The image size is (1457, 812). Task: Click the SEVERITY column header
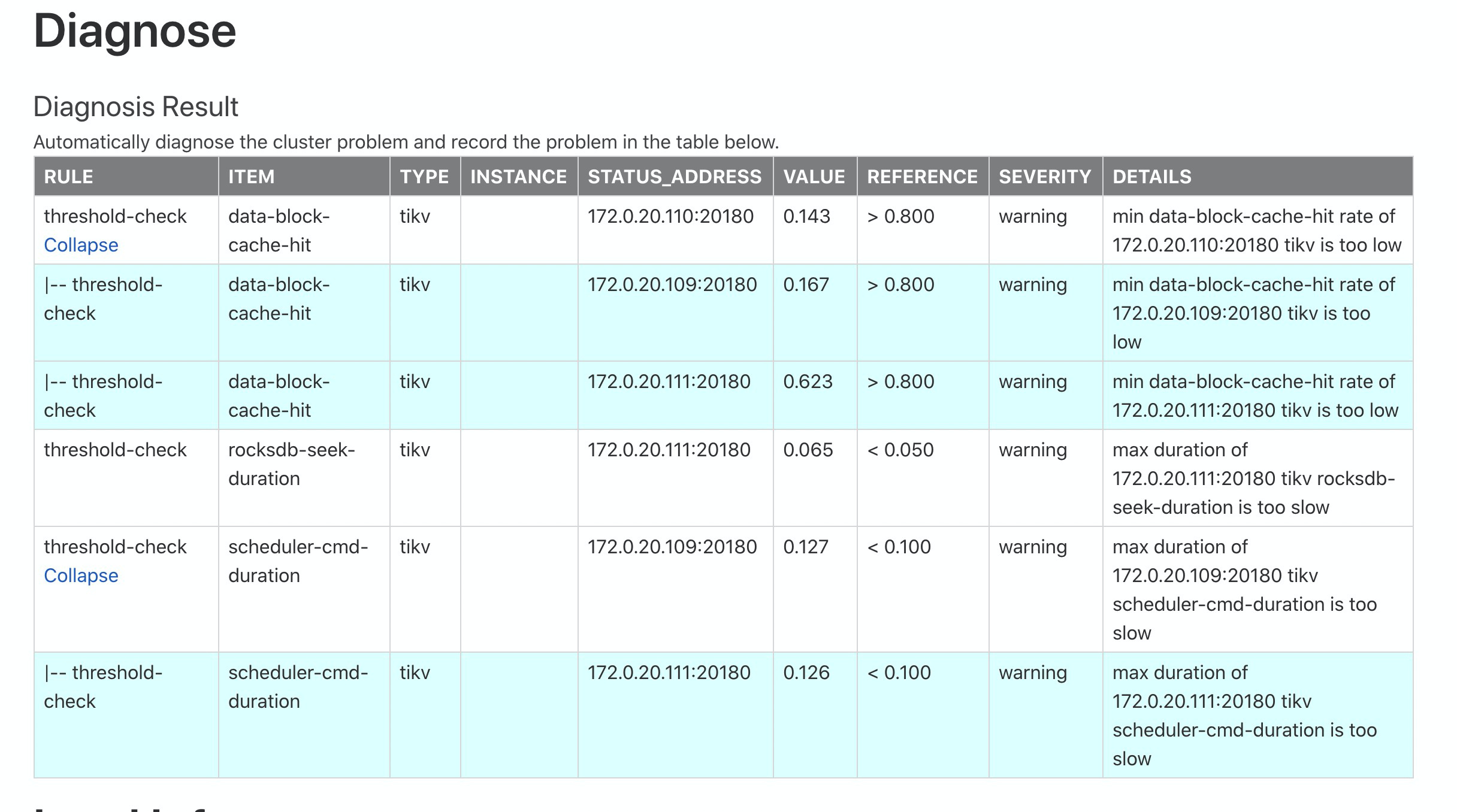click(x=1045, y=177)
